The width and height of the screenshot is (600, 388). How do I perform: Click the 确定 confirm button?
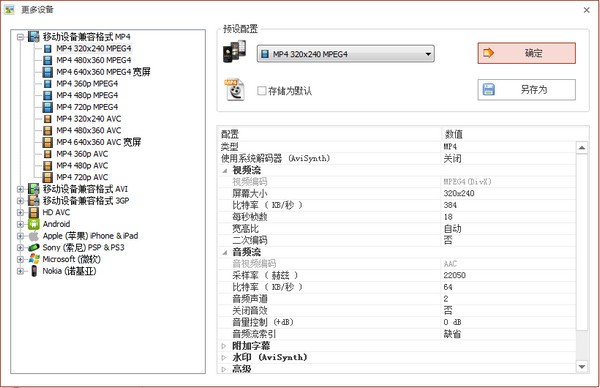(x=526, y=53)
